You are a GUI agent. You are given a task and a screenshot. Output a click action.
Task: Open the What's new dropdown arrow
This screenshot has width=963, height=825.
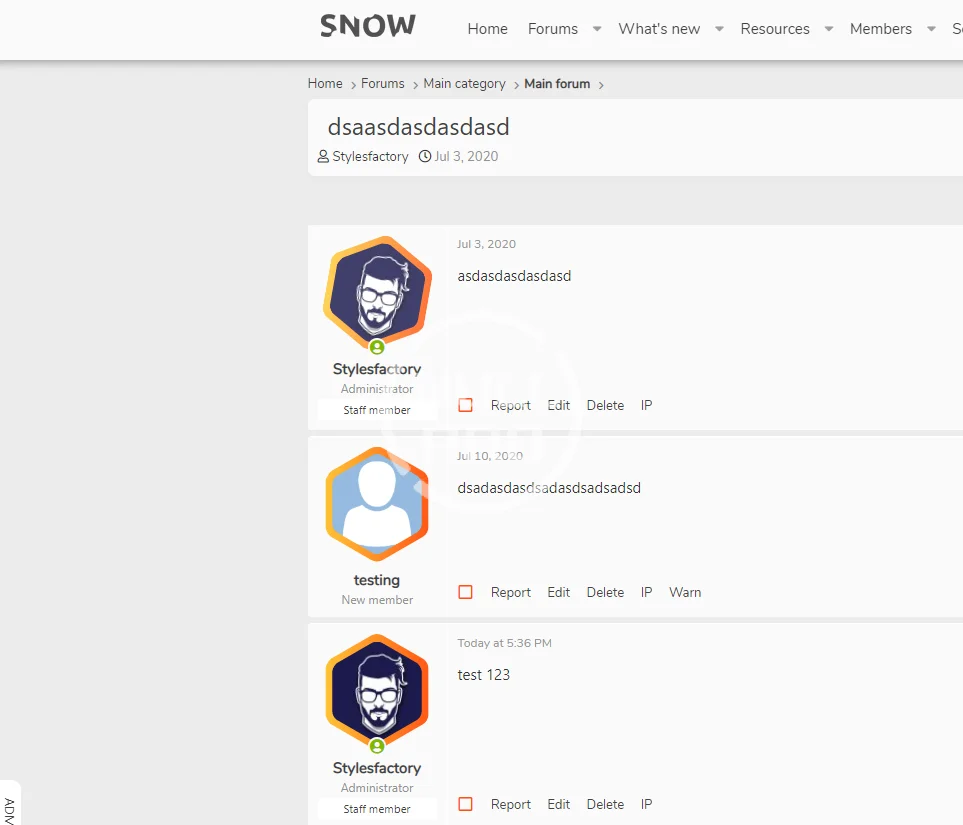click(719, 29)
